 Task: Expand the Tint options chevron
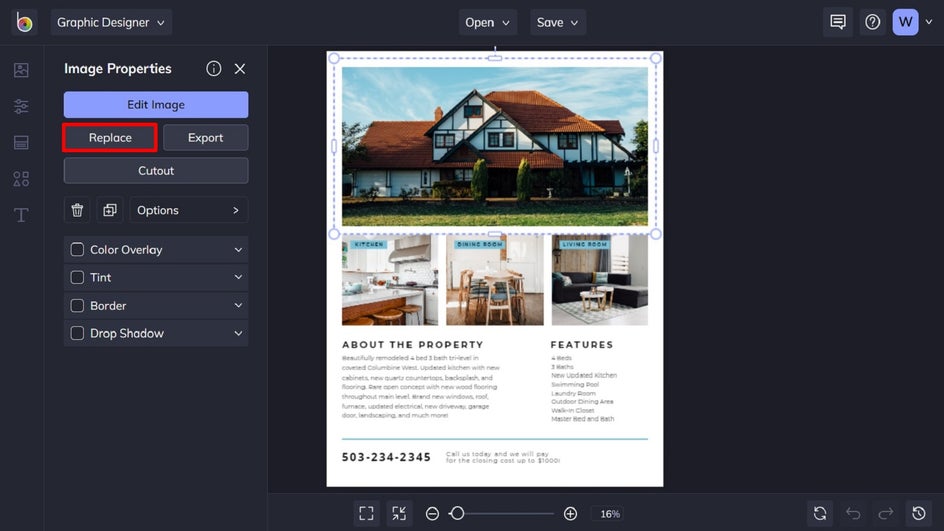click(238, 277)
